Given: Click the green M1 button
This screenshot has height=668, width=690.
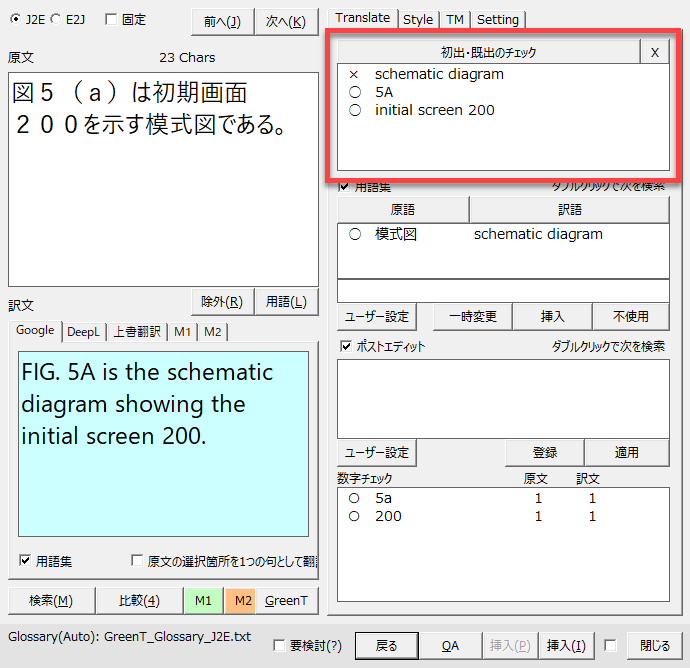Looking at the screenshot, I should (x=203, y=600).
